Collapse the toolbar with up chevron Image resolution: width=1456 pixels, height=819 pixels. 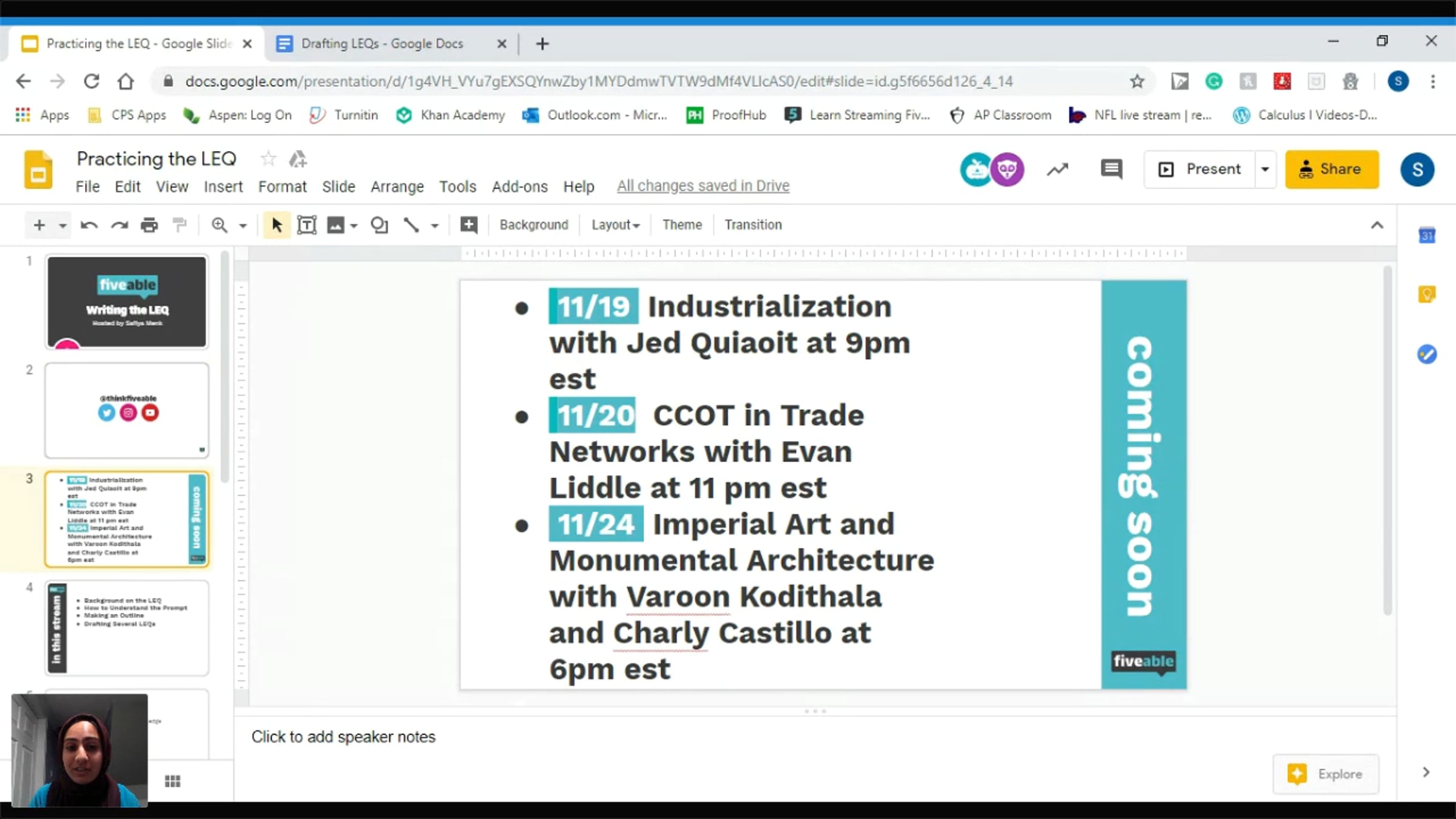[1377, 225]
